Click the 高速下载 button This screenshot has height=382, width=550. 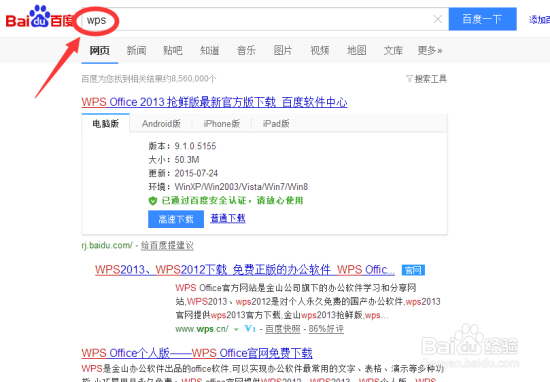176,219
